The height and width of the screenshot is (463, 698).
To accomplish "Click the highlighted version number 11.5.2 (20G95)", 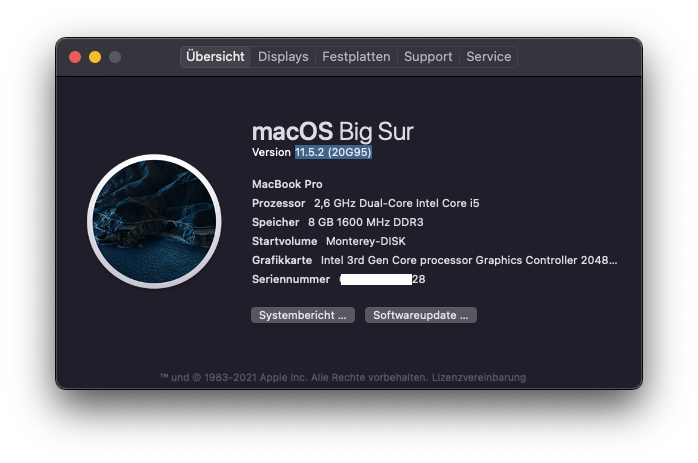I will [x=333, y=152].
